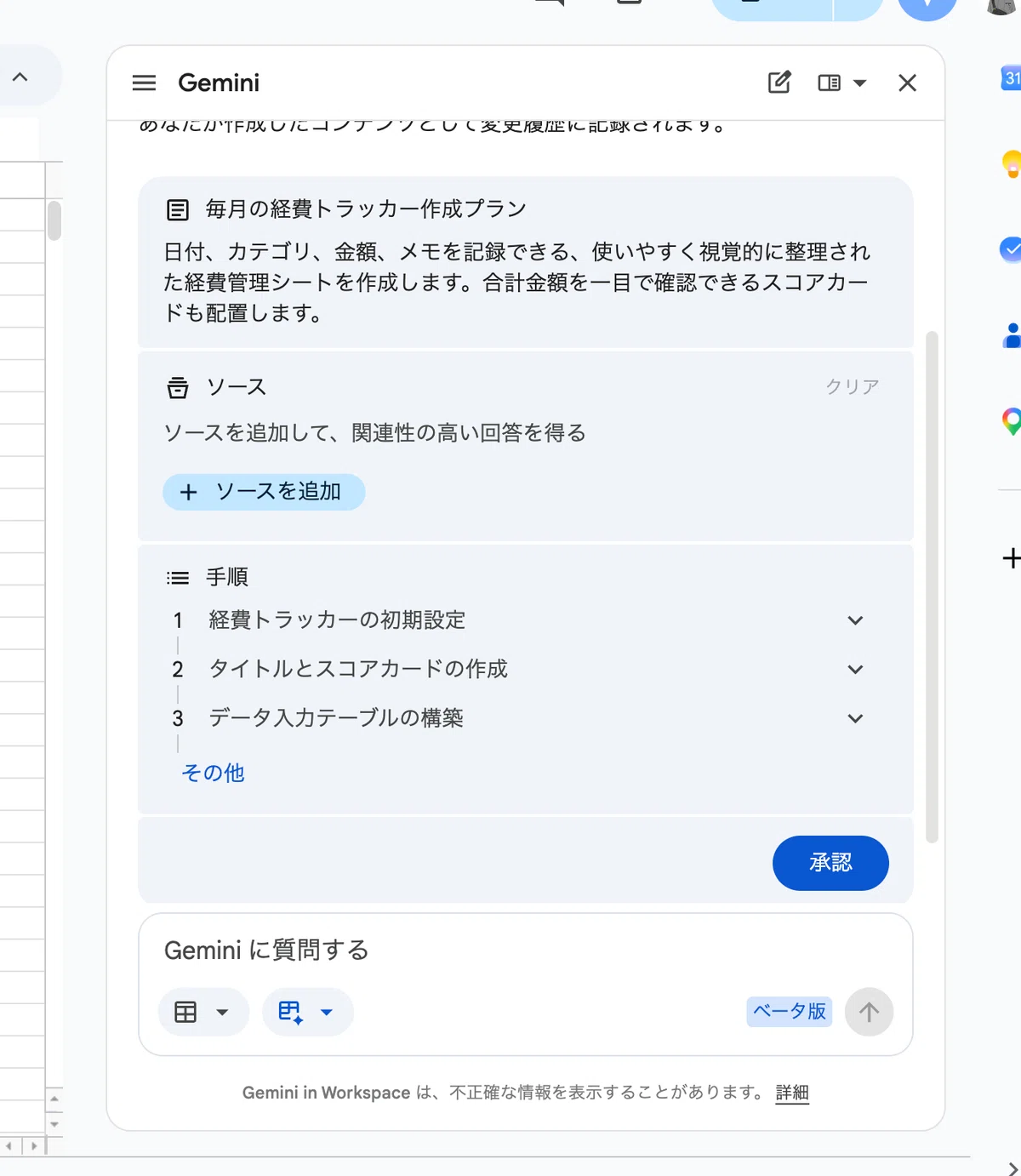Screen dimensions: 1021x1176
Task: Open Google Keep in the side panel
Action: (x=1012, y=163)
